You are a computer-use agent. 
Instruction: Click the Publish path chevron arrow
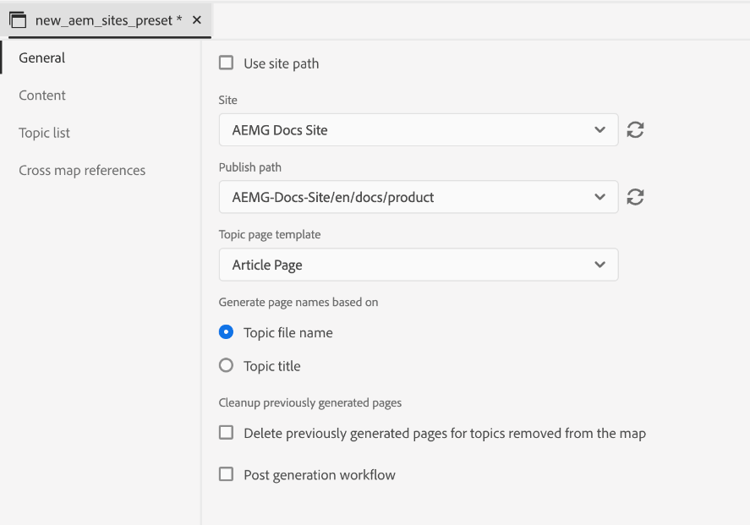click(600, 197)
